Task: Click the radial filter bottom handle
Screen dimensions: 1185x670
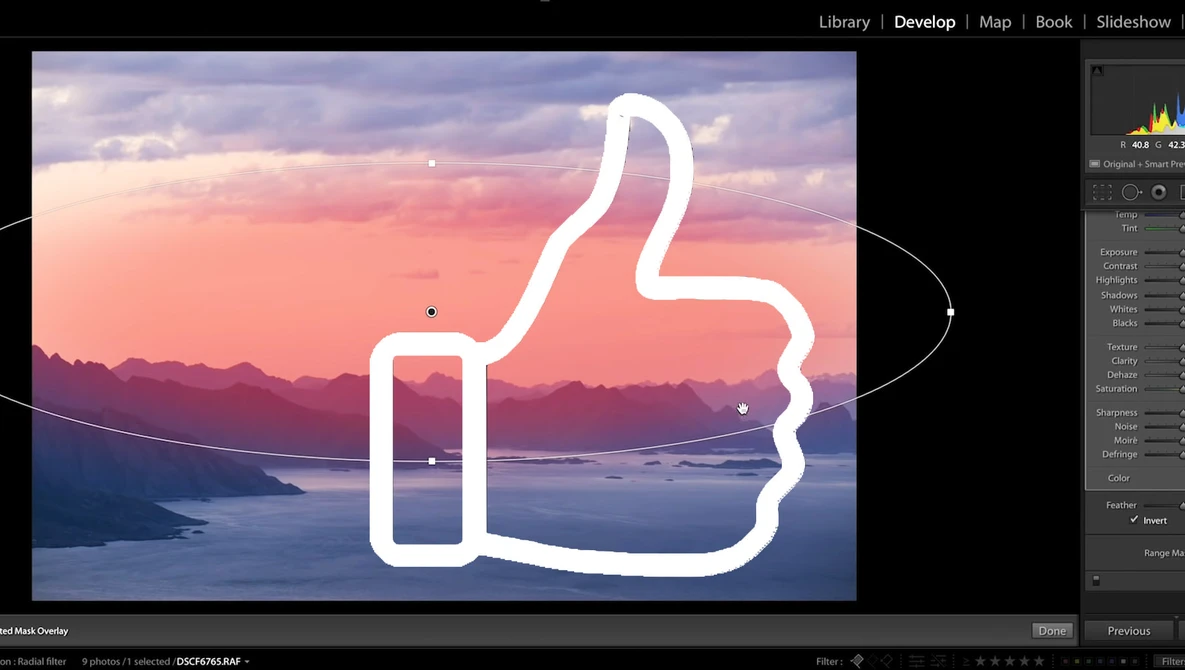Action: 432,461
